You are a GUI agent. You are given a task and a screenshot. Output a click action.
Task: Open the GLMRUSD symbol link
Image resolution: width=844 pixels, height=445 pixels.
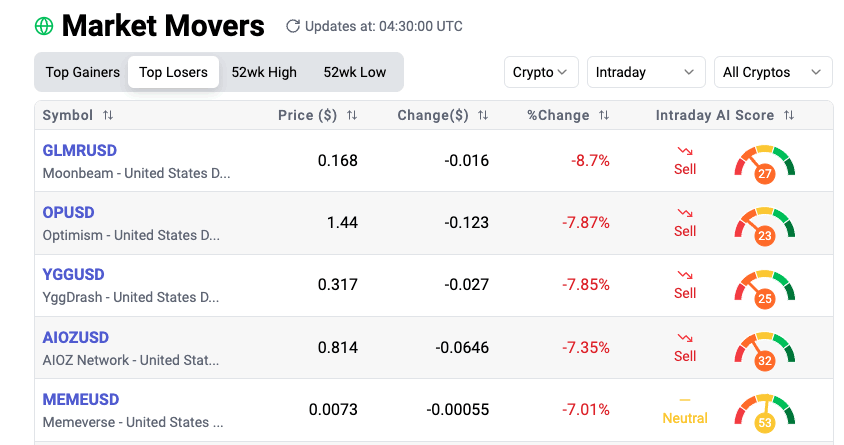(x=80, y=151)
